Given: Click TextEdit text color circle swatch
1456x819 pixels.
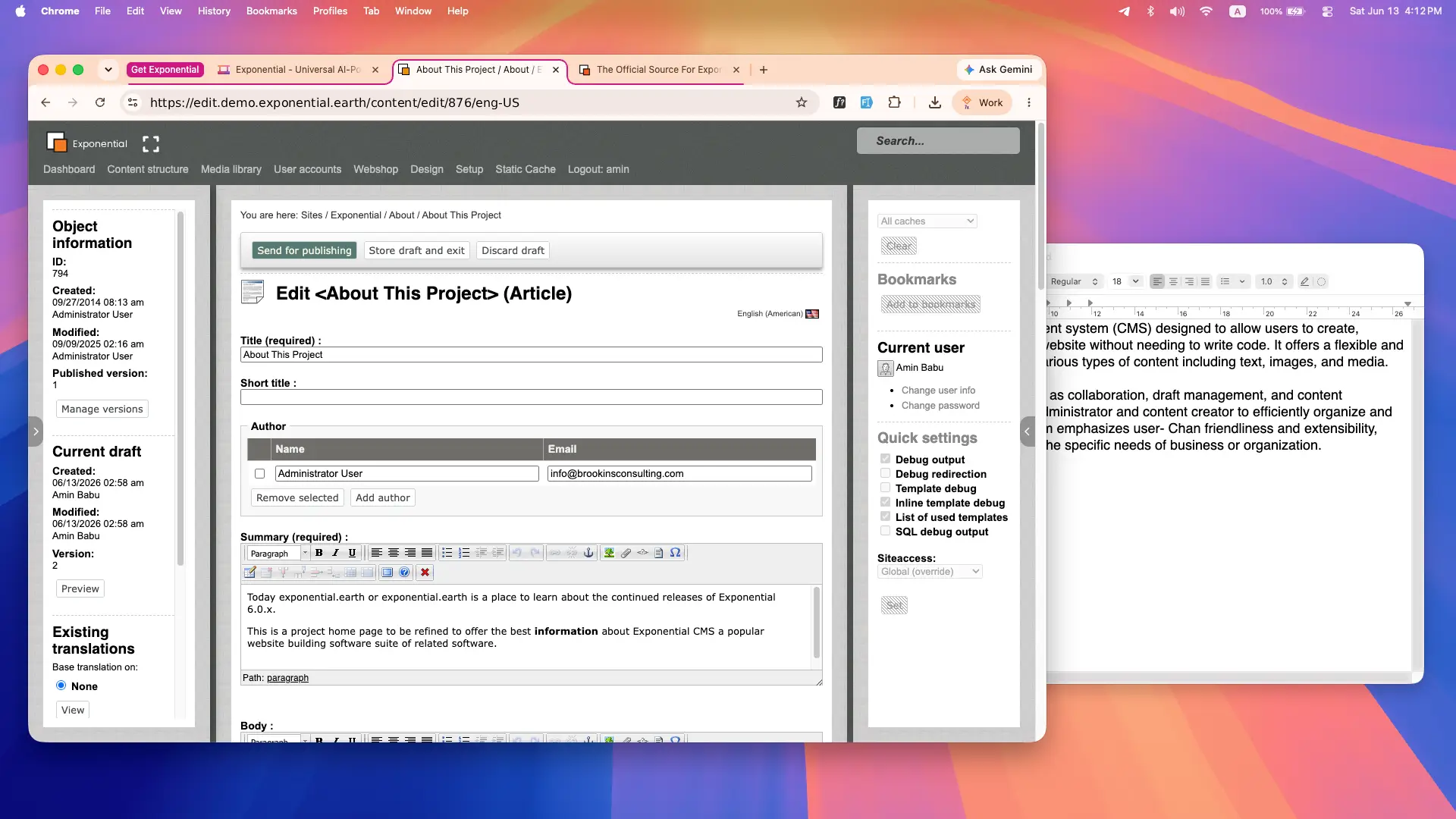Looking at the screenshot, I should (1321, 281).
